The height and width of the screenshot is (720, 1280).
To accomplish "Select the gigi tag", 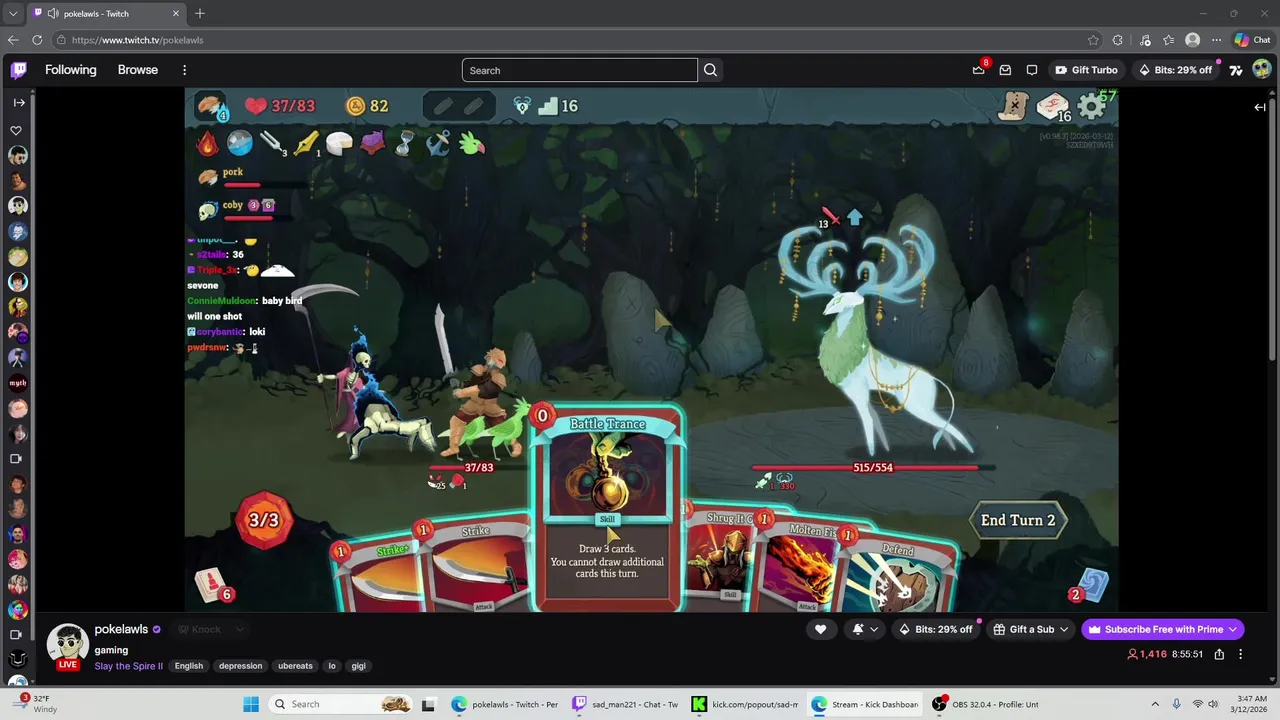I will point(358,666).
